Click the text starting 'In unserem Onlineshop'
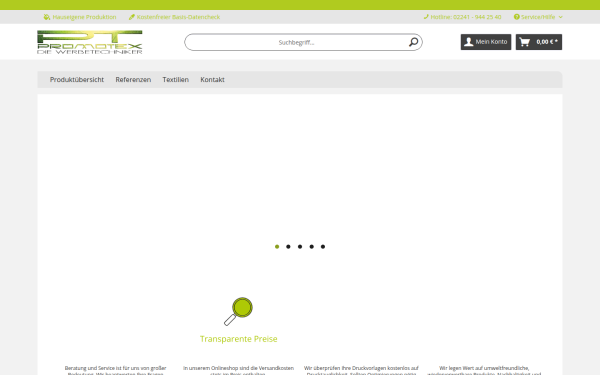 click(238, 370)
